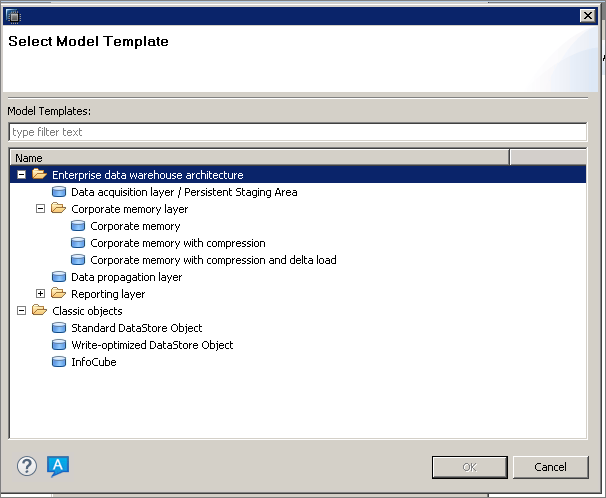Select Corporate memory with compression and delta load

(213, 260)
